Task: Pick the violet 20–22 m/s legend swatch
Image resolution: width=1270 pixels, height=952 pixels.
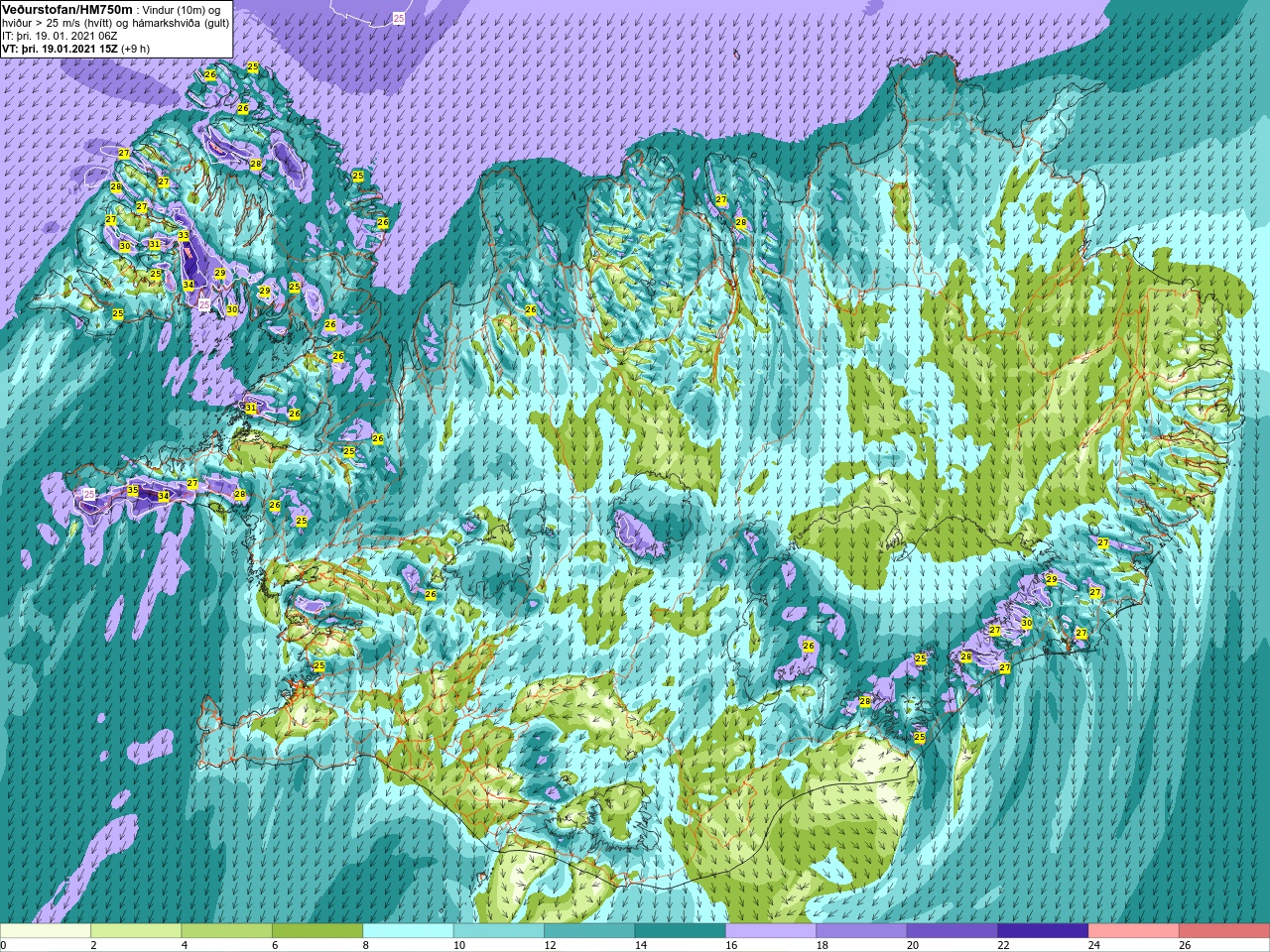Action: (952, 931)
